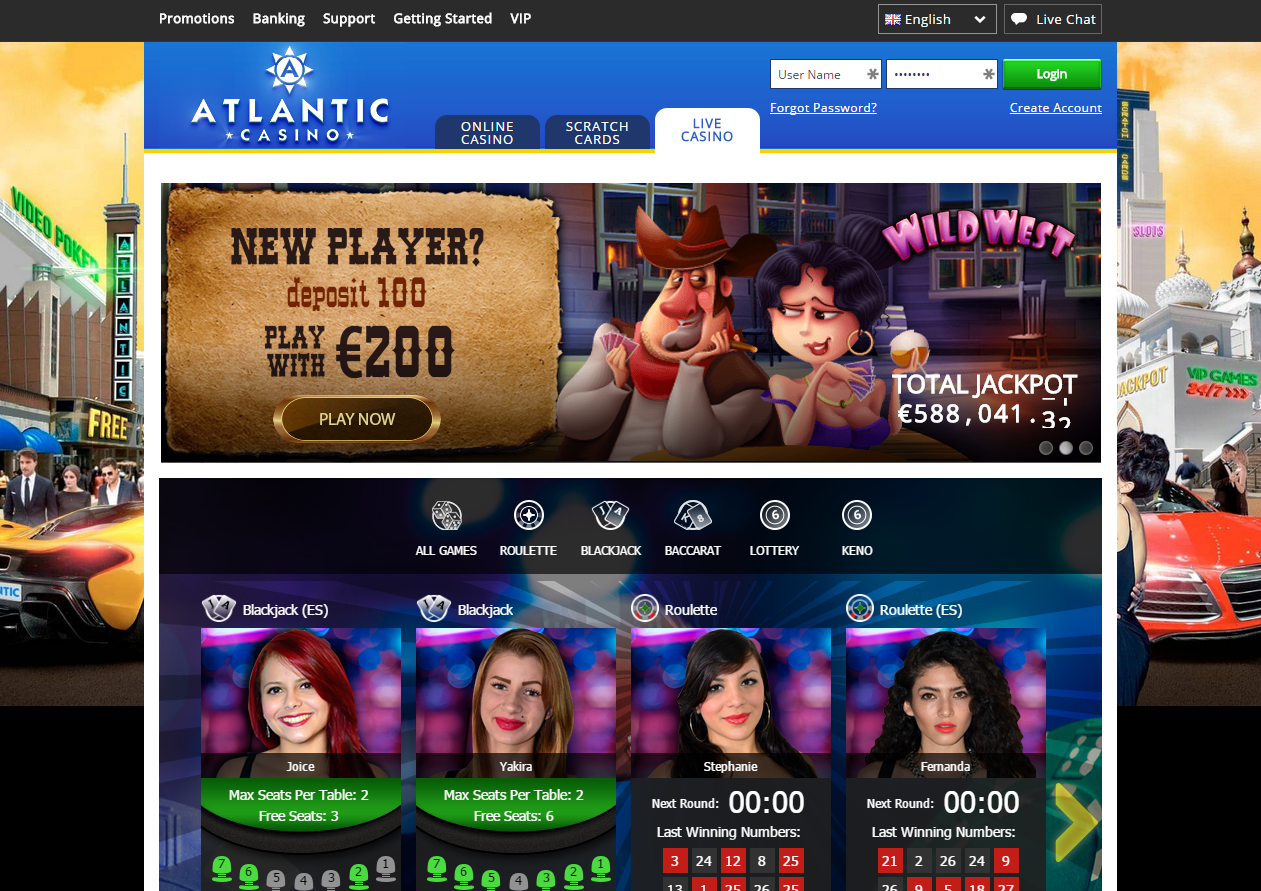
Task: Pick the Baccarat cards icon
Action: point(692,516)
